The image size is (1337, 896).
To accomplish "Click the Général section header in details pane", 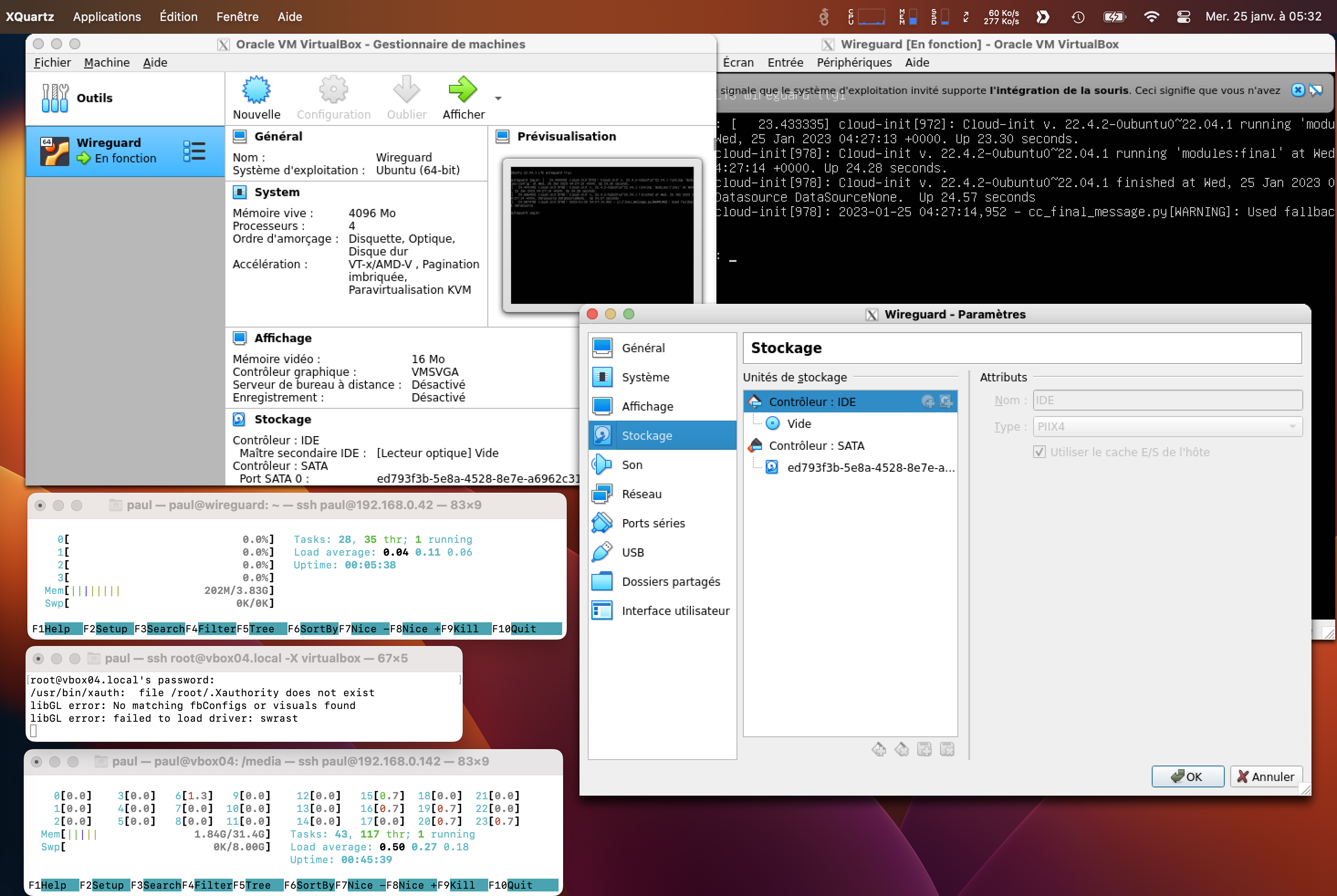I will (278, 136).
